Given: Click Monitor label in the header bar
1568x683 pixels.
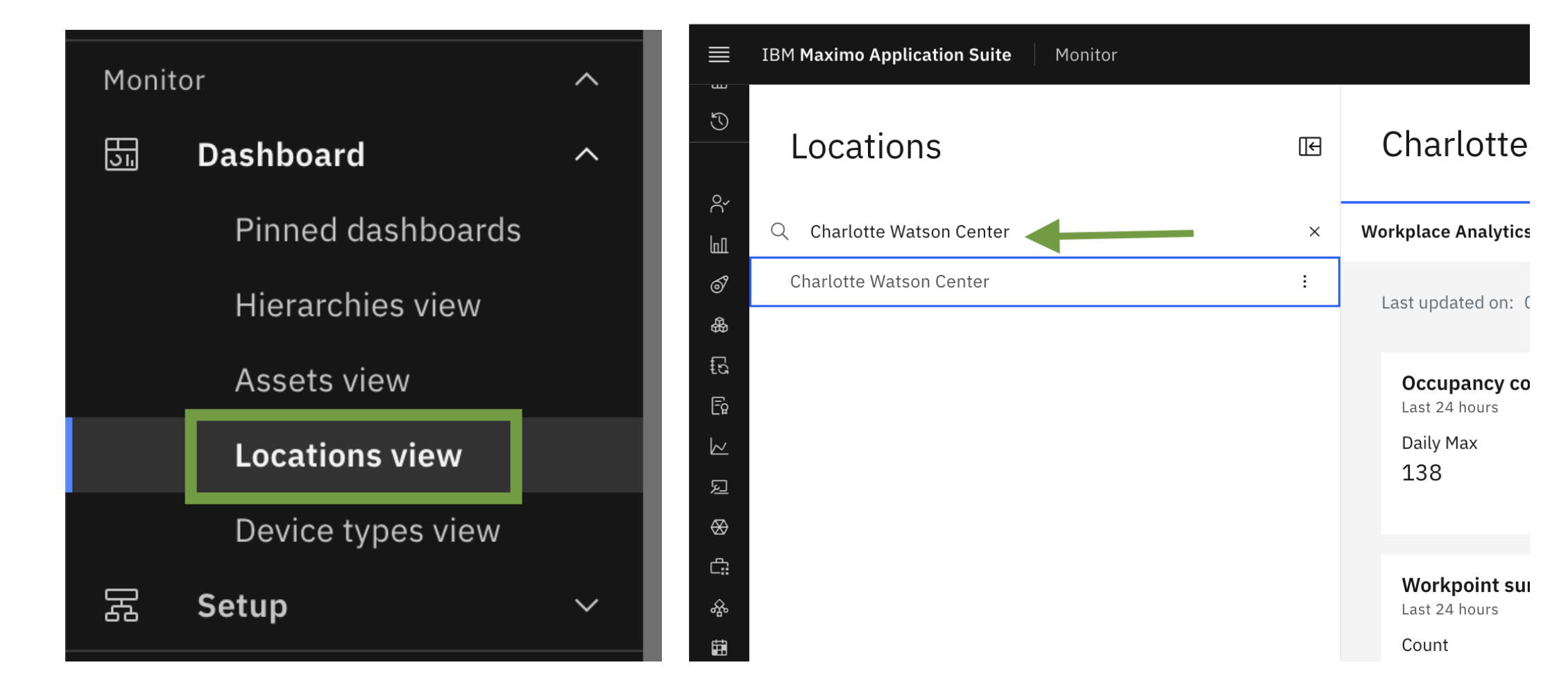Looking at the screenshot, I should [1086, 54].
